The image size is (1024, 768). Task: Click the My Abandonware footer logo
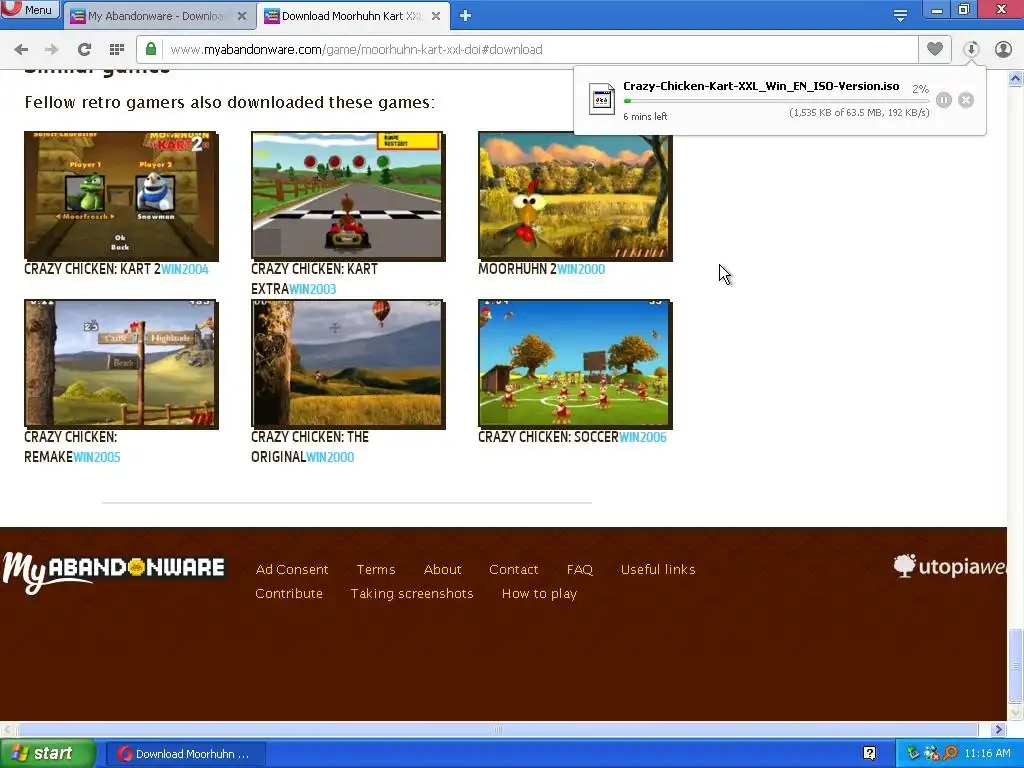[114, 571]
